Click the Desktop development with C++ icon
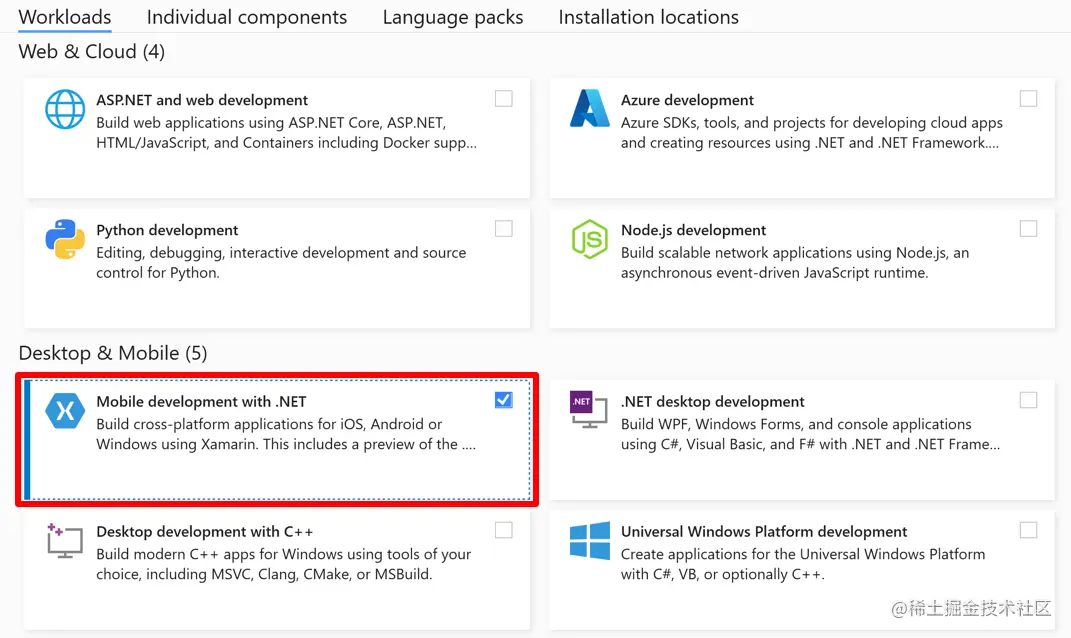The height and width of the screenshot is (638, 1071). [65, 540]
